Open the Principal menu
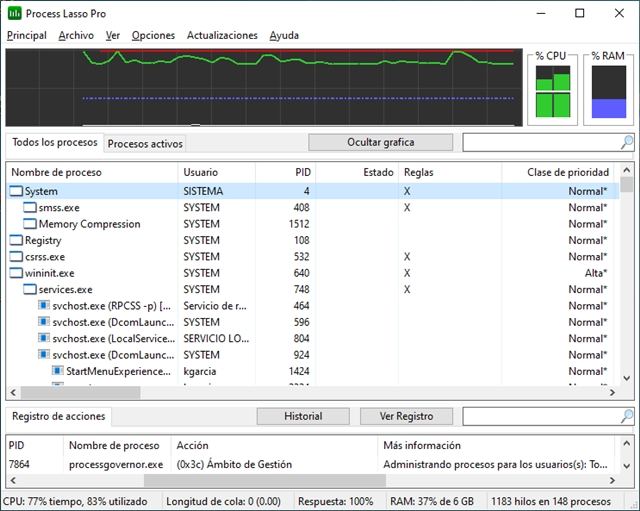The image size is (640, 511). tap(27, 36)
